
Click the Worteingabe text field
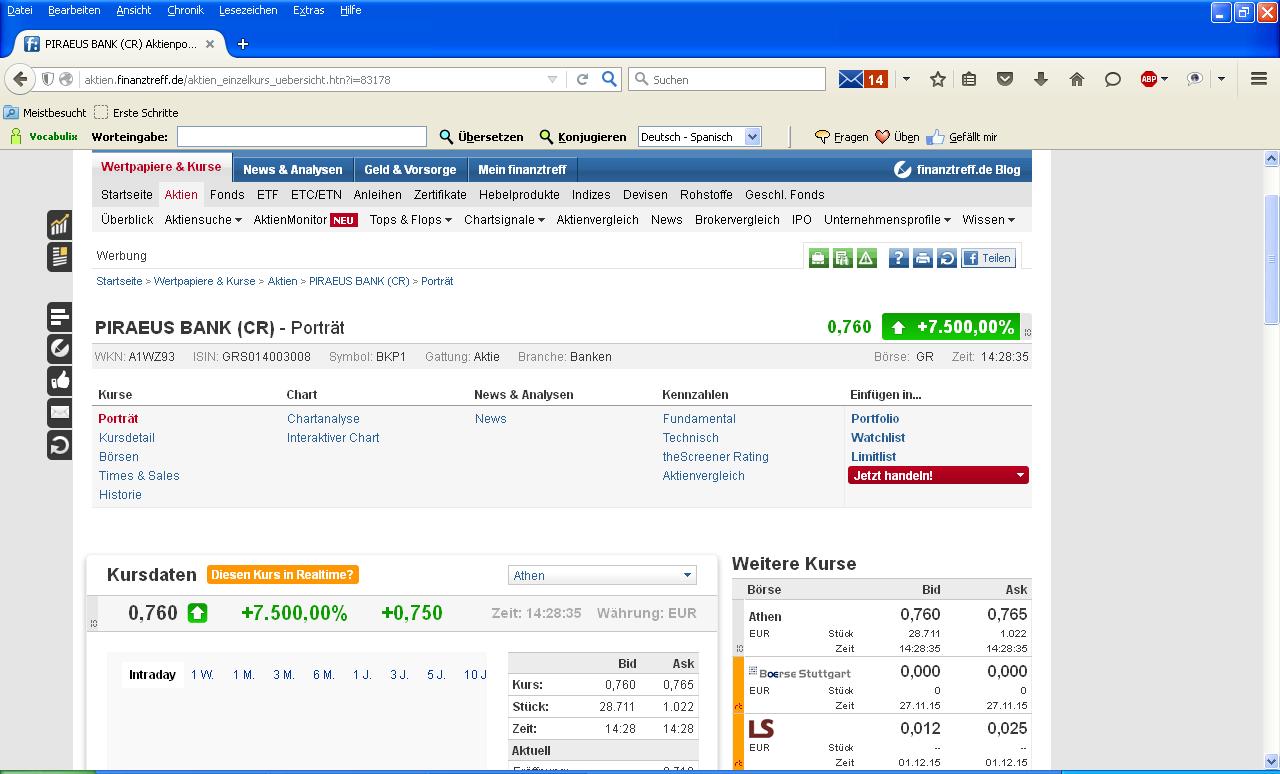coord(301,137)
